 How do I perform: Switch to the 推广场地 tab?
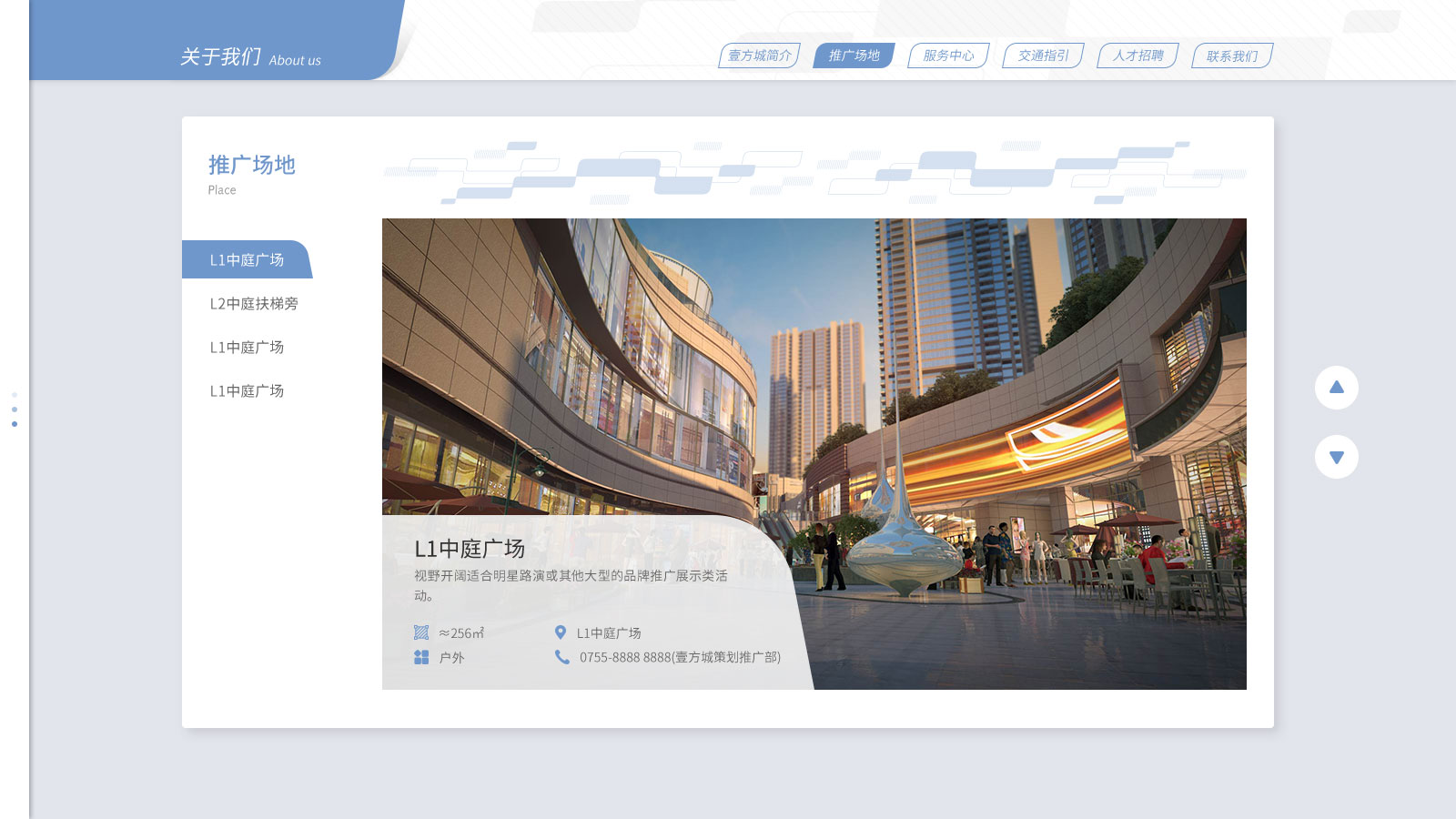coord(854,56)
